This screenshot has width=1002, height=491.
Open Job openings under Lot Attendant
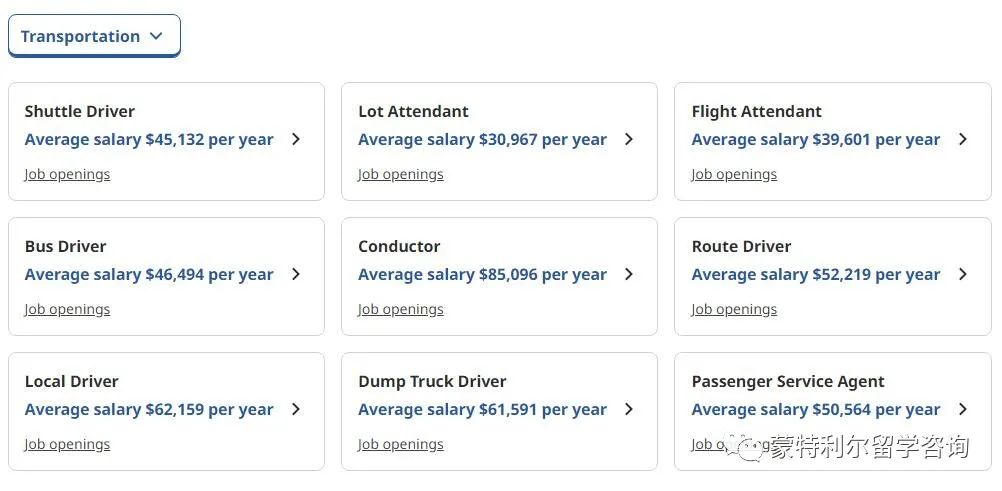[401, 175]
